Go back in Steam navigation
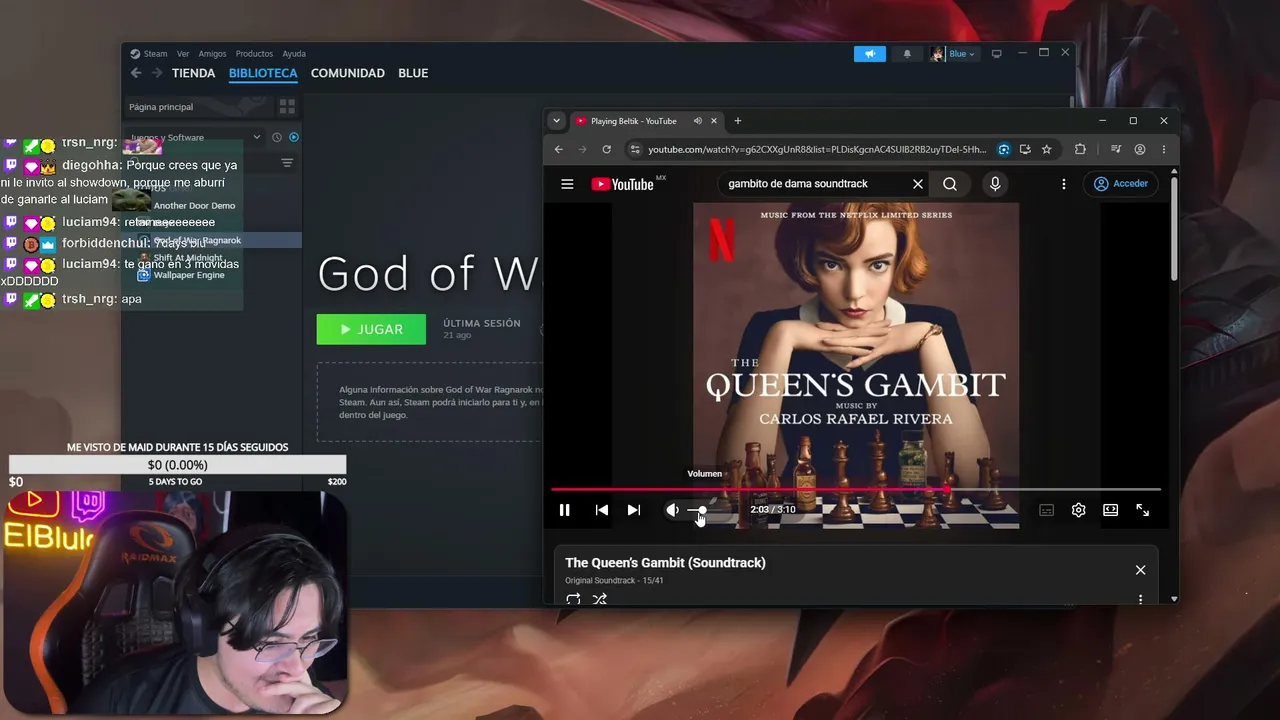The image size is (1280, 720). [136, 73]
